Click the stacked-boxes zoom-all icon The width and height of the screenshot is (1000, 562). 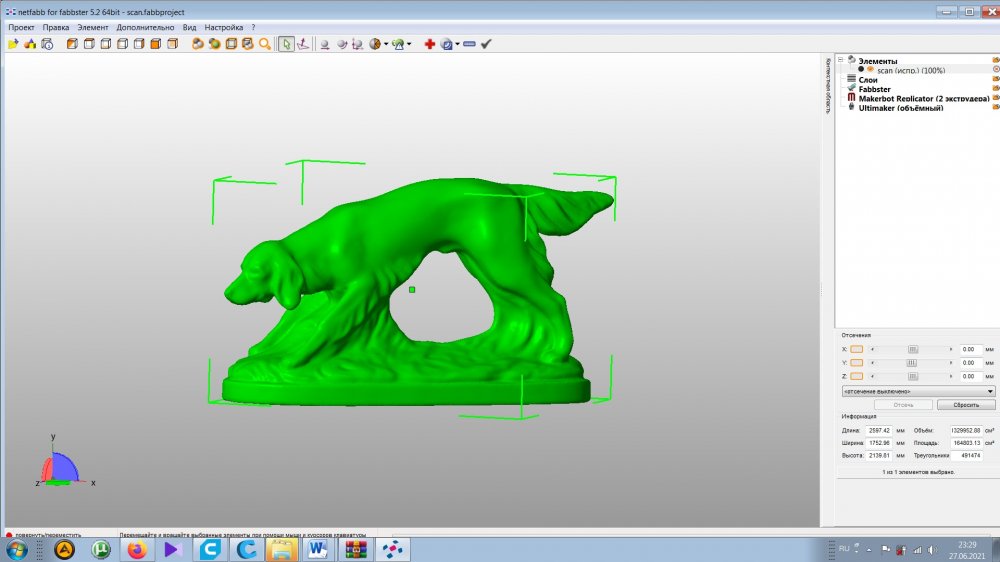tap(247, 44)
